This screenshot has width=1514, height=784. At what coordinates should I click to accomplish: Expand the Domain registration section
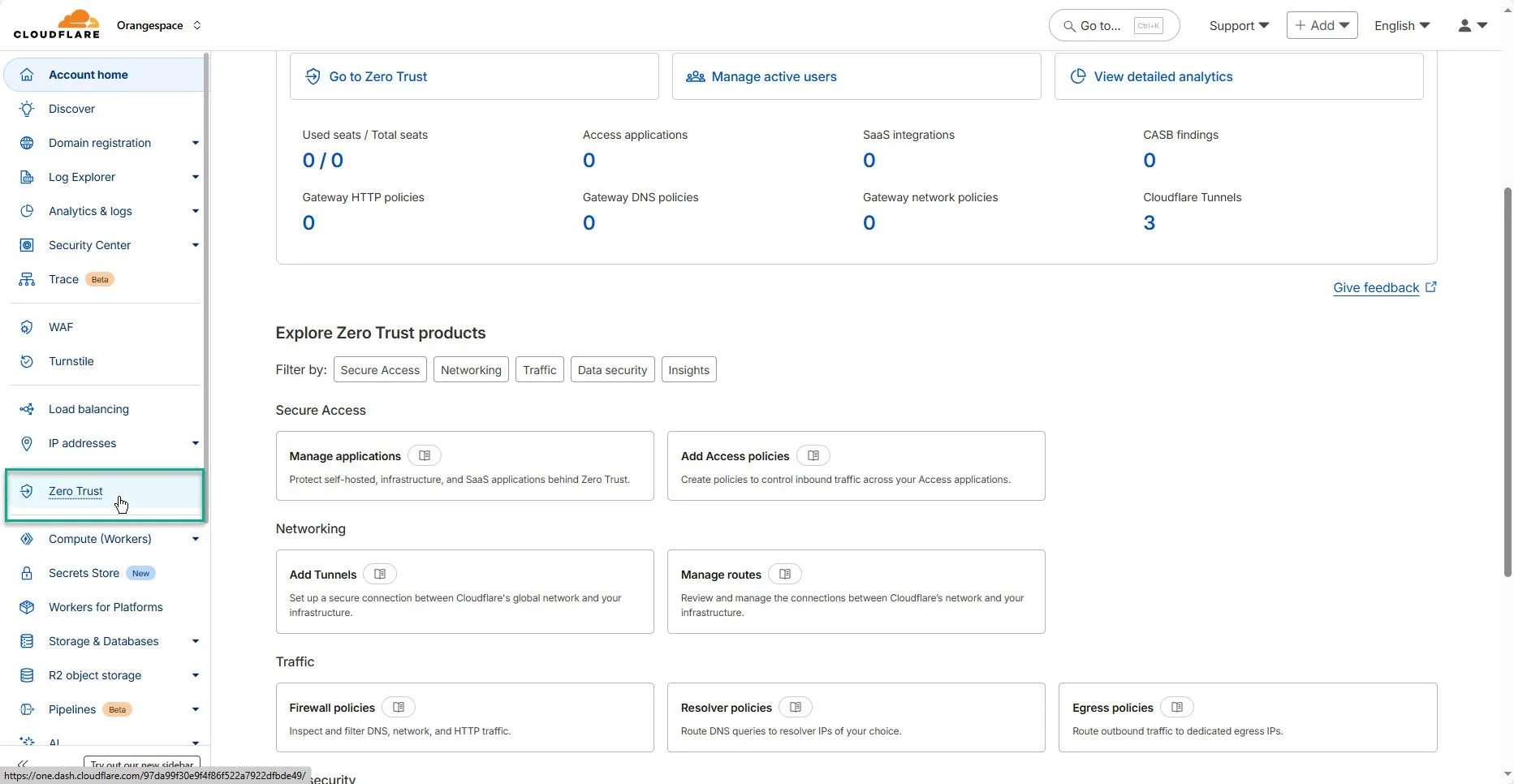point(195,143)
